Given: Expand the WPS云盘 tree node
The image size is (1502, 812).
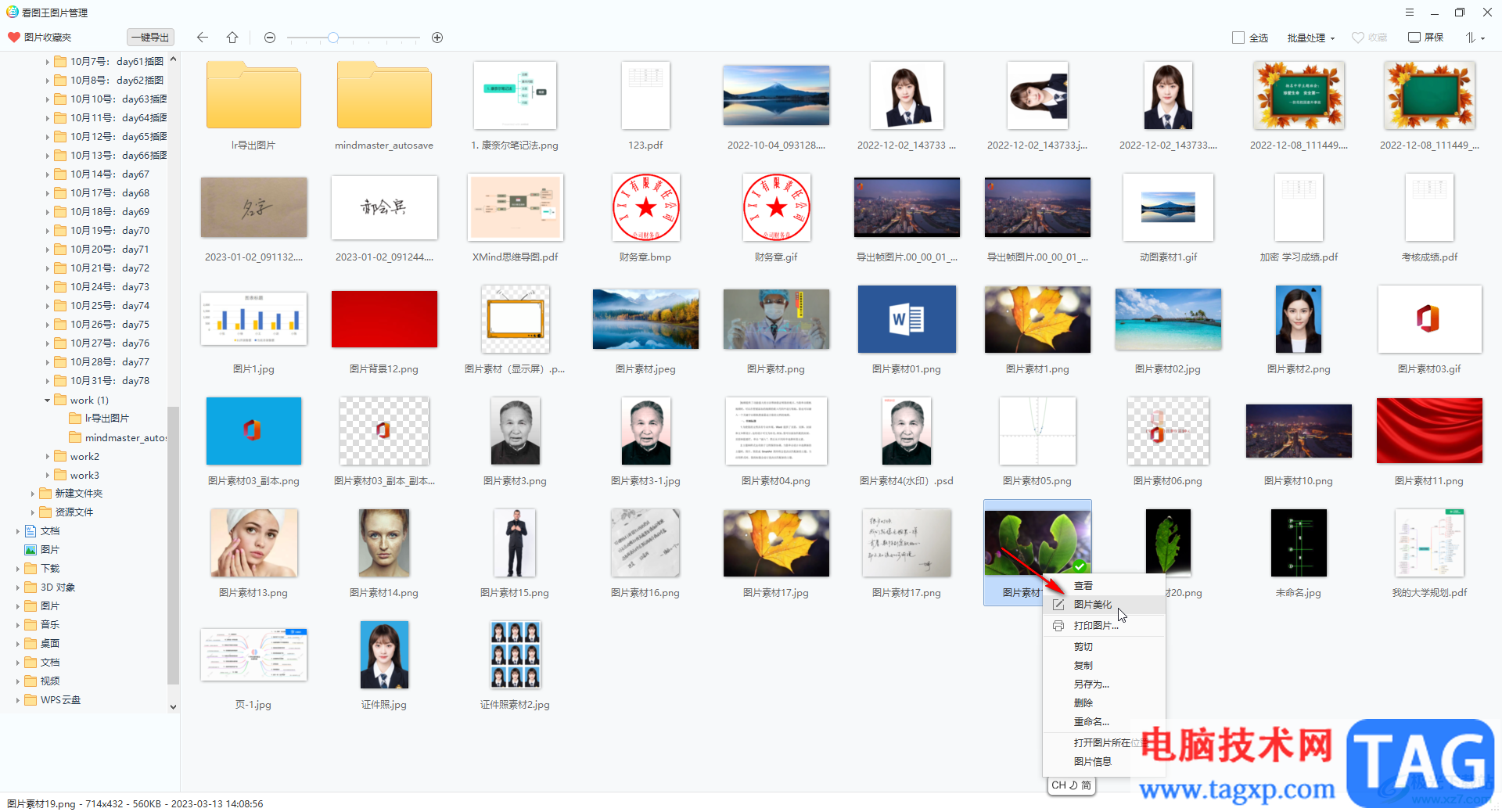Looking at the screenshot, I should coord(17,700).
